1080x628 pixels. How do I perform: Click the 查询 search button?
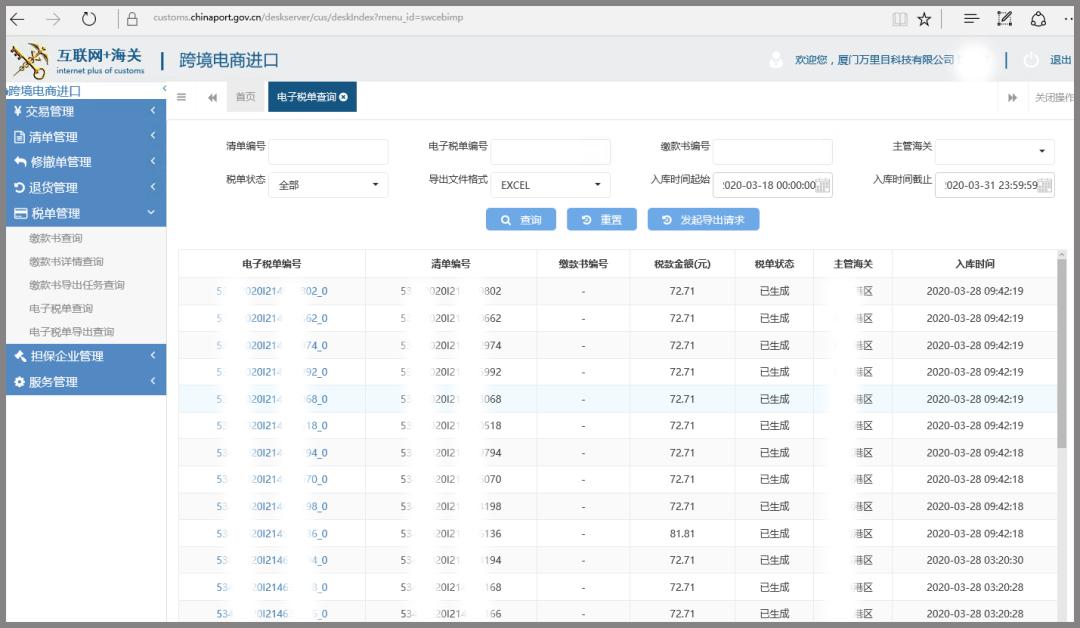[x=521, y=219]
